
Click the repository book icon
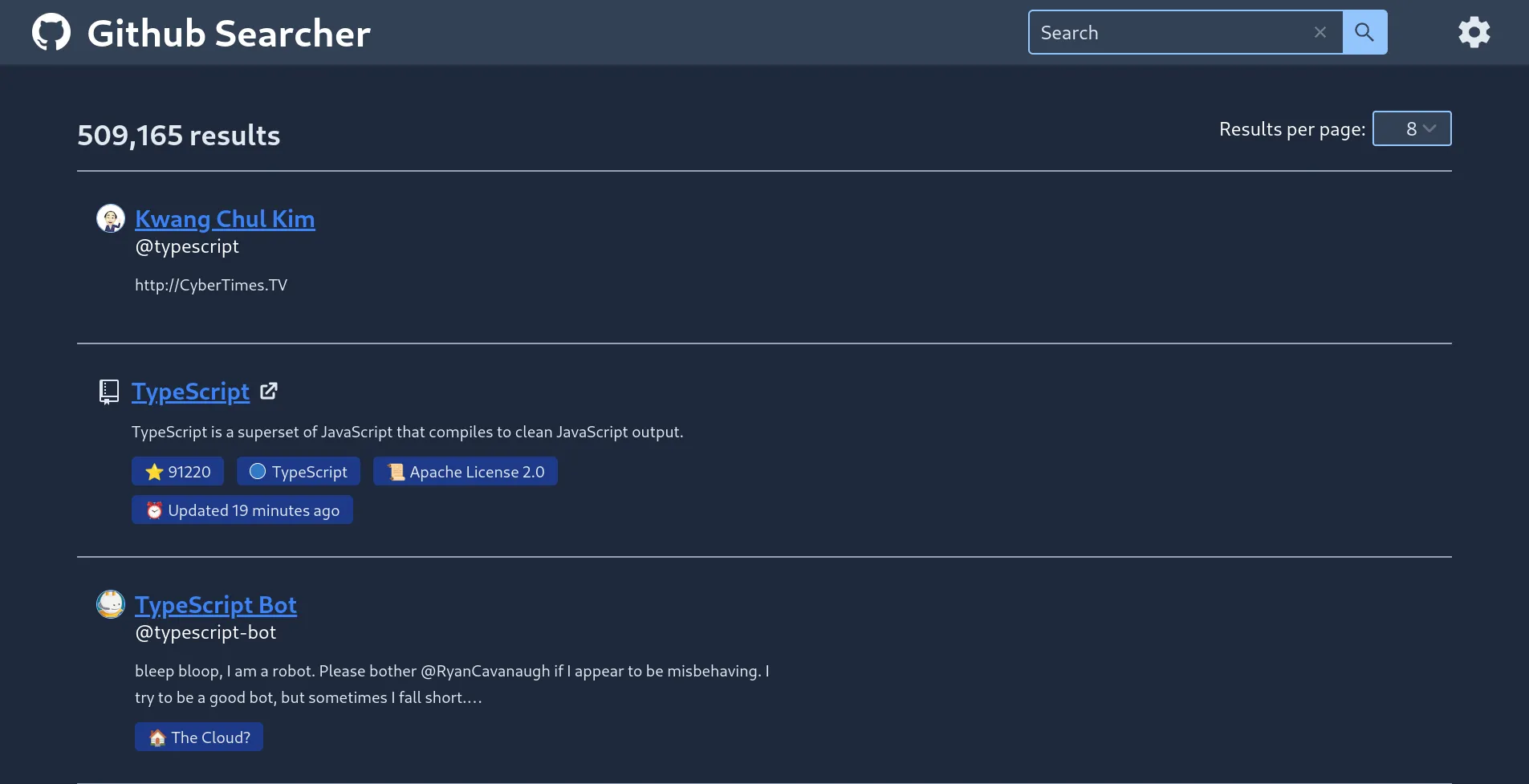pos(108,392)
